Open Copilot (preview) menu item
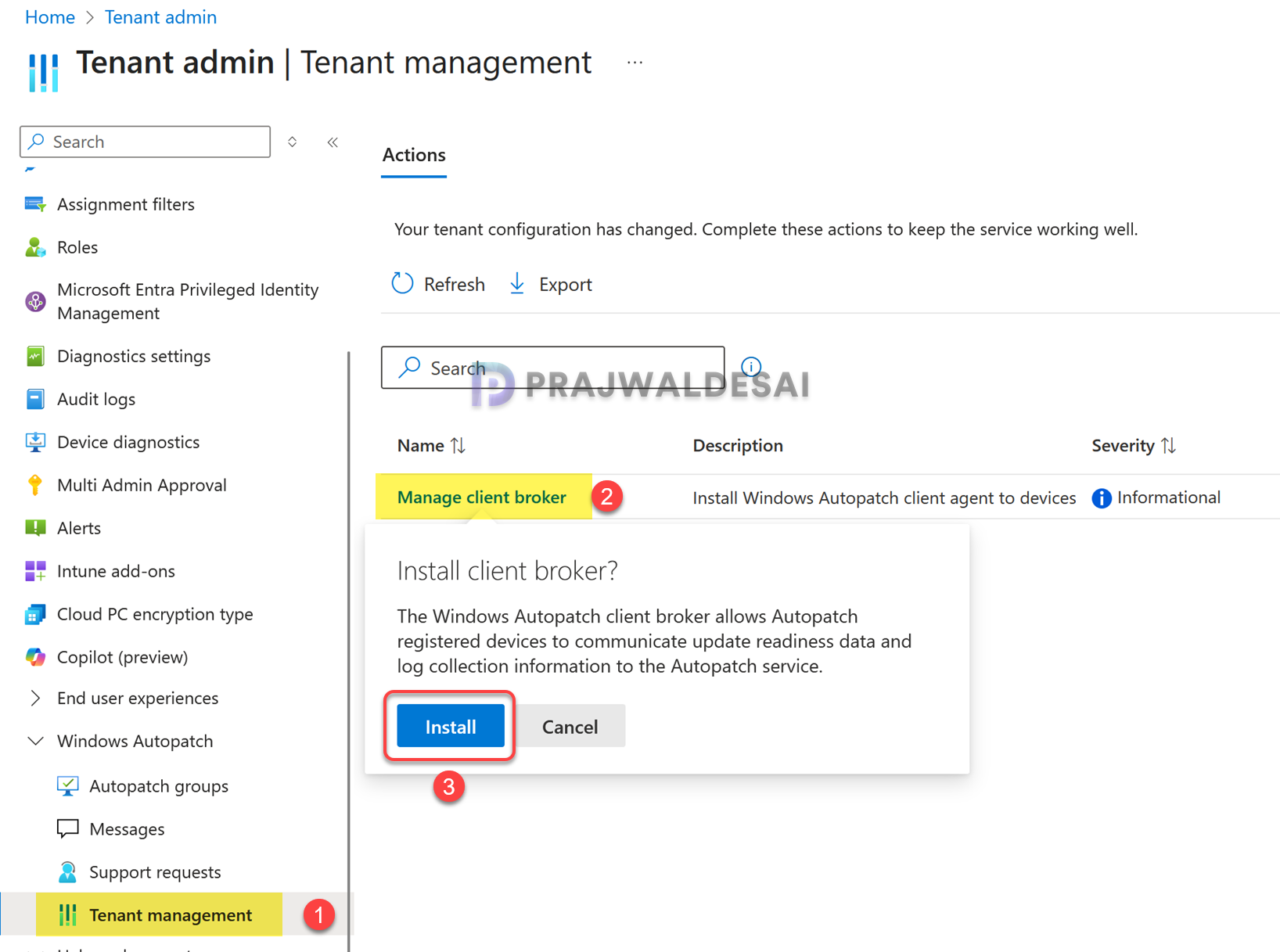 [123, 657]
